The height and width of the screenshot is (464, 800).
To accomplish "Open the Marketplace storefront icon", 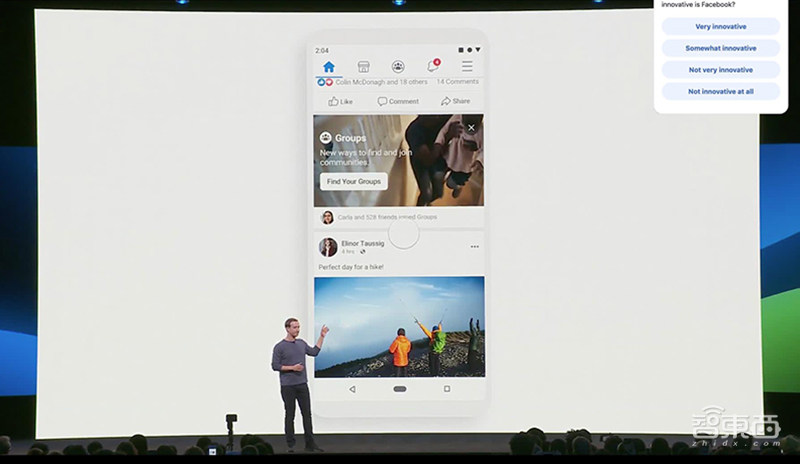I will [363, 67].
